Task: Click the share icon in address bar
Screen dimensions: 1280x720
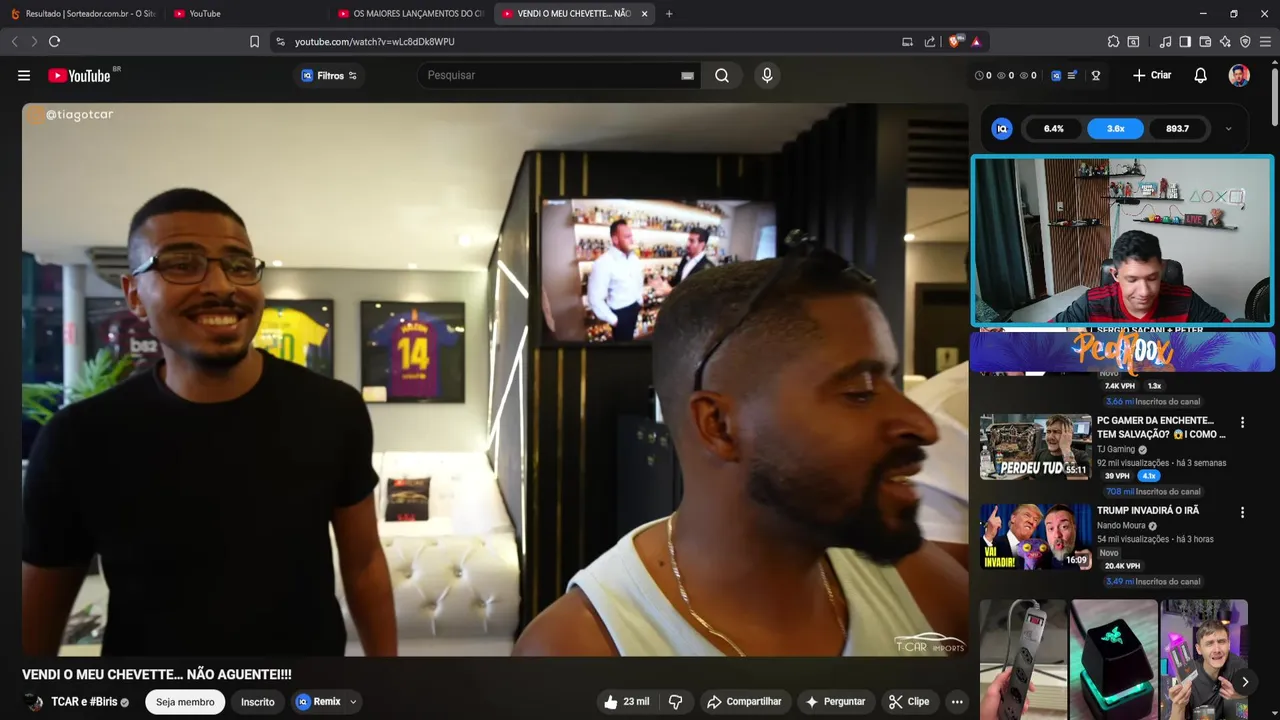Action: tap(930, 41)
